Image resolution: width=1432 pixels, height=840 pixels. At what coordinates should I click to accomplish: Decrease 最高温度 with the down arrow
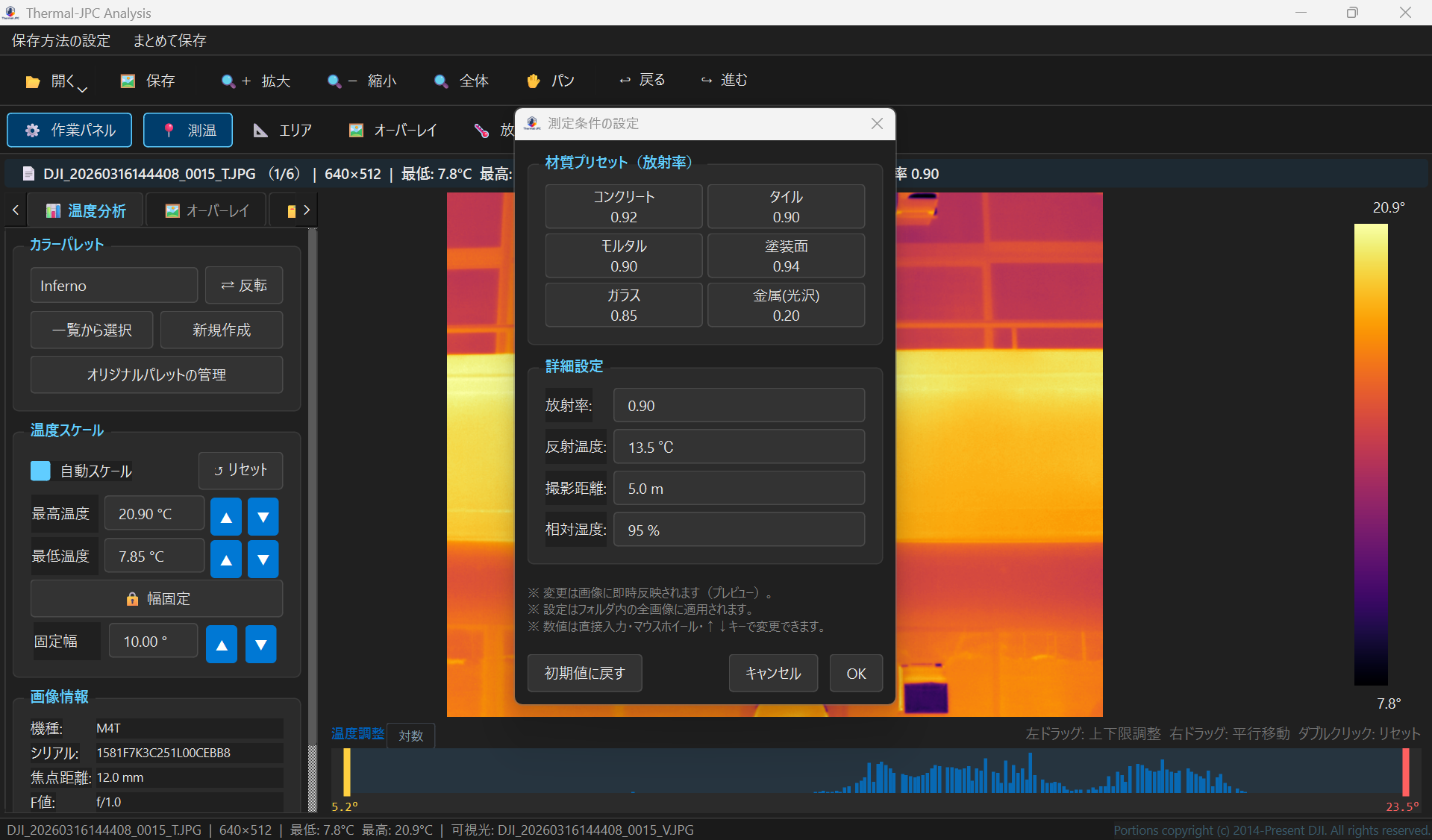coord(263,516)
